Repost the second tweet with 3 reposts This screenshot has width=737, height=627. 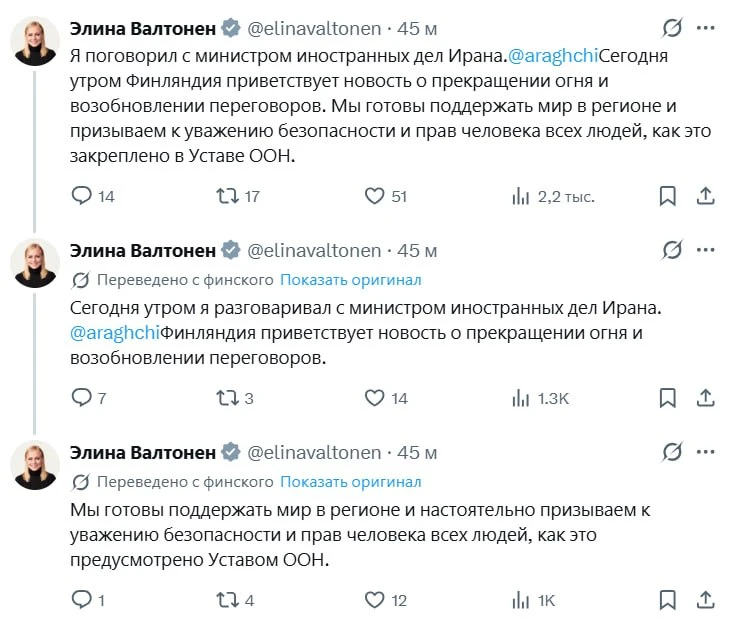tap(228, 398)
